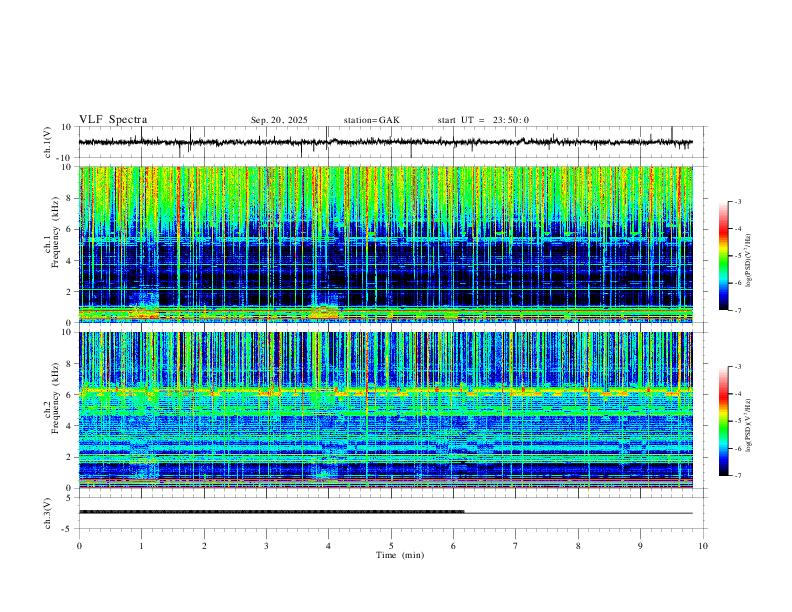This screenshot has width=792, height=612.
Task: Click the time axis tick label '0'
Action: click(79, 546)
